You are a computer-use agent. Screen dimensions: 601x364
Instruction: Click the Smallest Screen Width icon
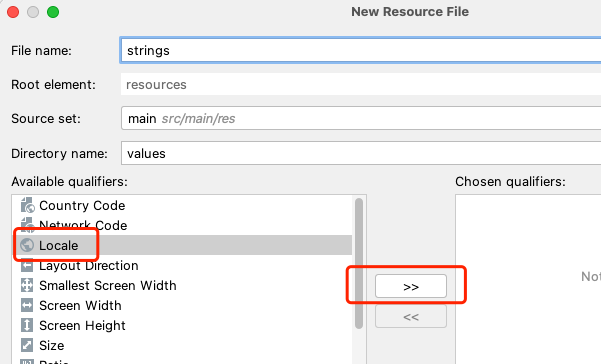coord(27,285)
